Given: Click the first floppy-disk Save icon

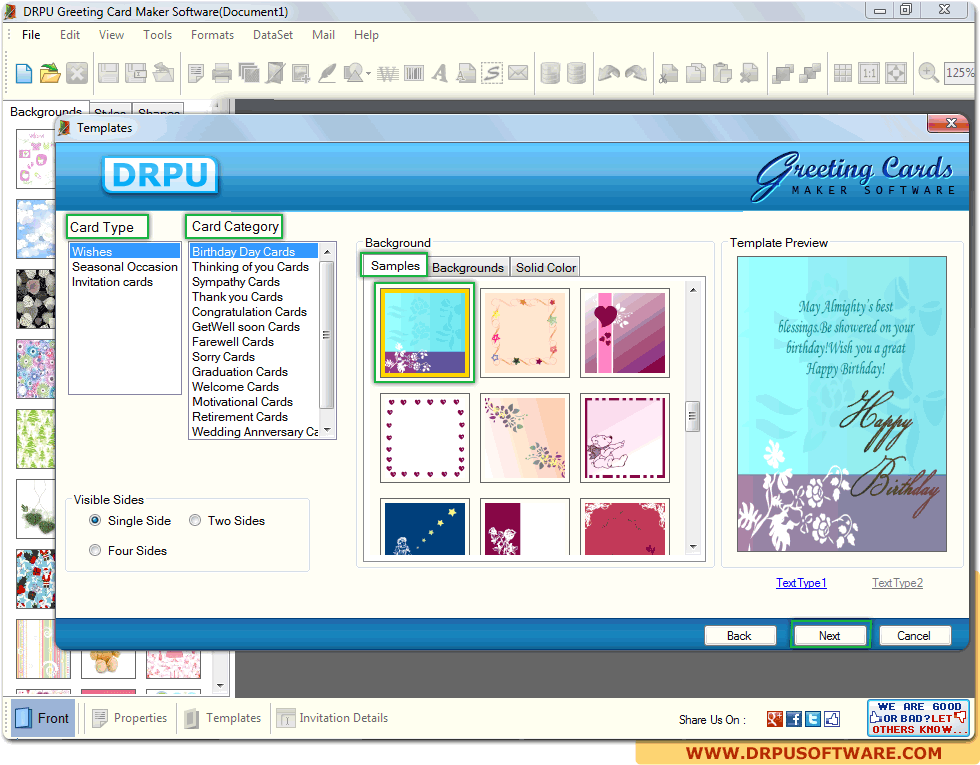Looking at the screenshot, I should [108, 73].
